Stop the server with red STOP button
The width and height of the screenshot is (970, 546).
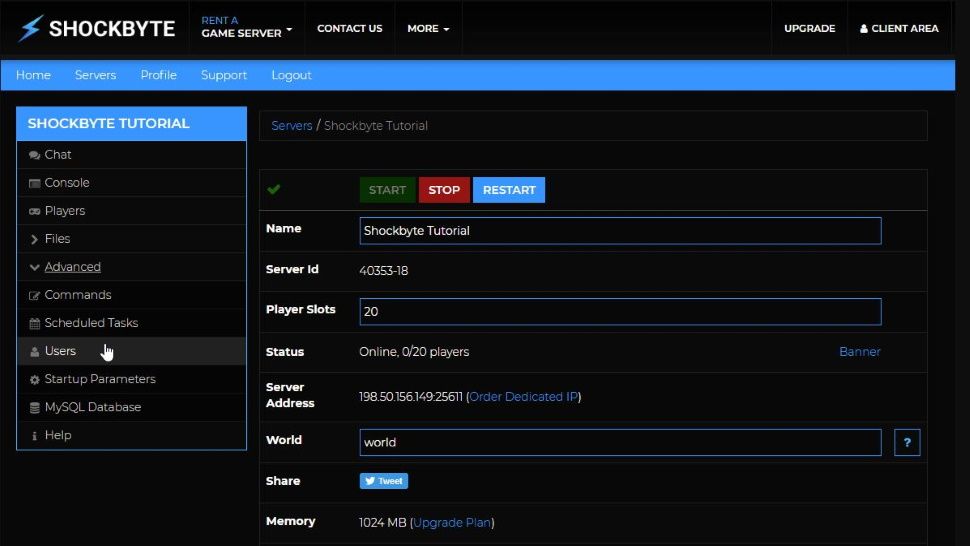(444, 190)
